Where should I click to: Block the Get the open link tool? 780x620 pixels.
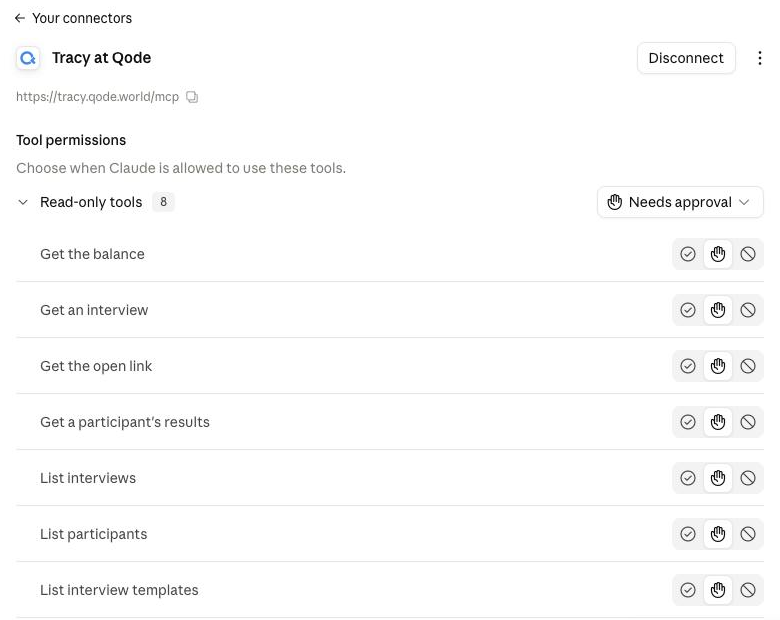748,366
